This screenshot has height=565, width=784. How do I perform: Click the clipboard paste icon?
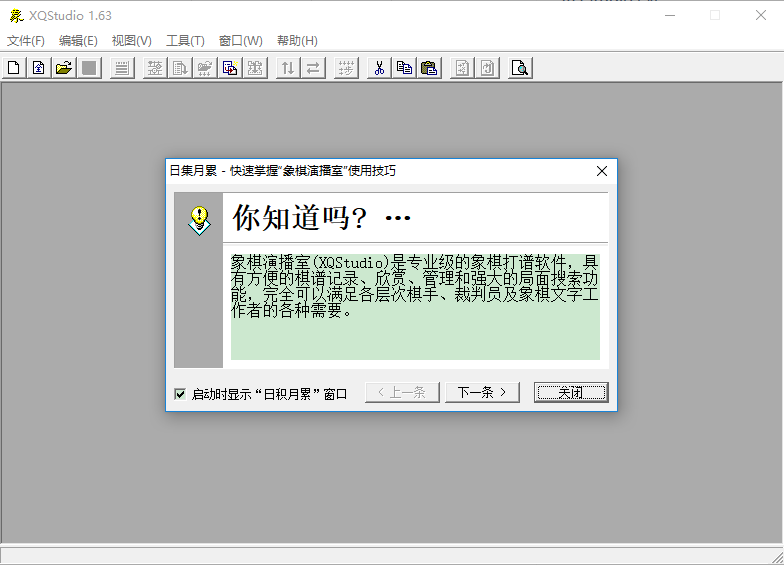429,68
